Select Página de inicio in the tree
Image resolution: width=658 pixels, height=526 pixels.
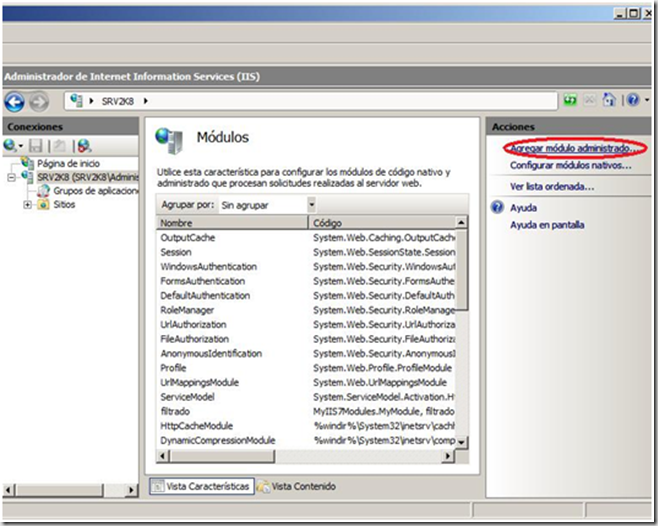[x=68, y=163]
